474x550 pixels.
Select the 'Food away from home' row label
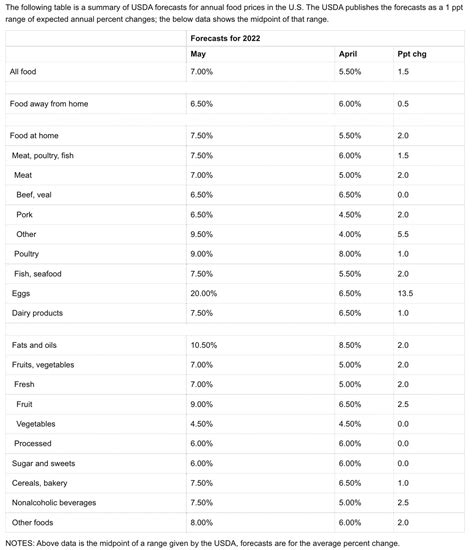49,104
